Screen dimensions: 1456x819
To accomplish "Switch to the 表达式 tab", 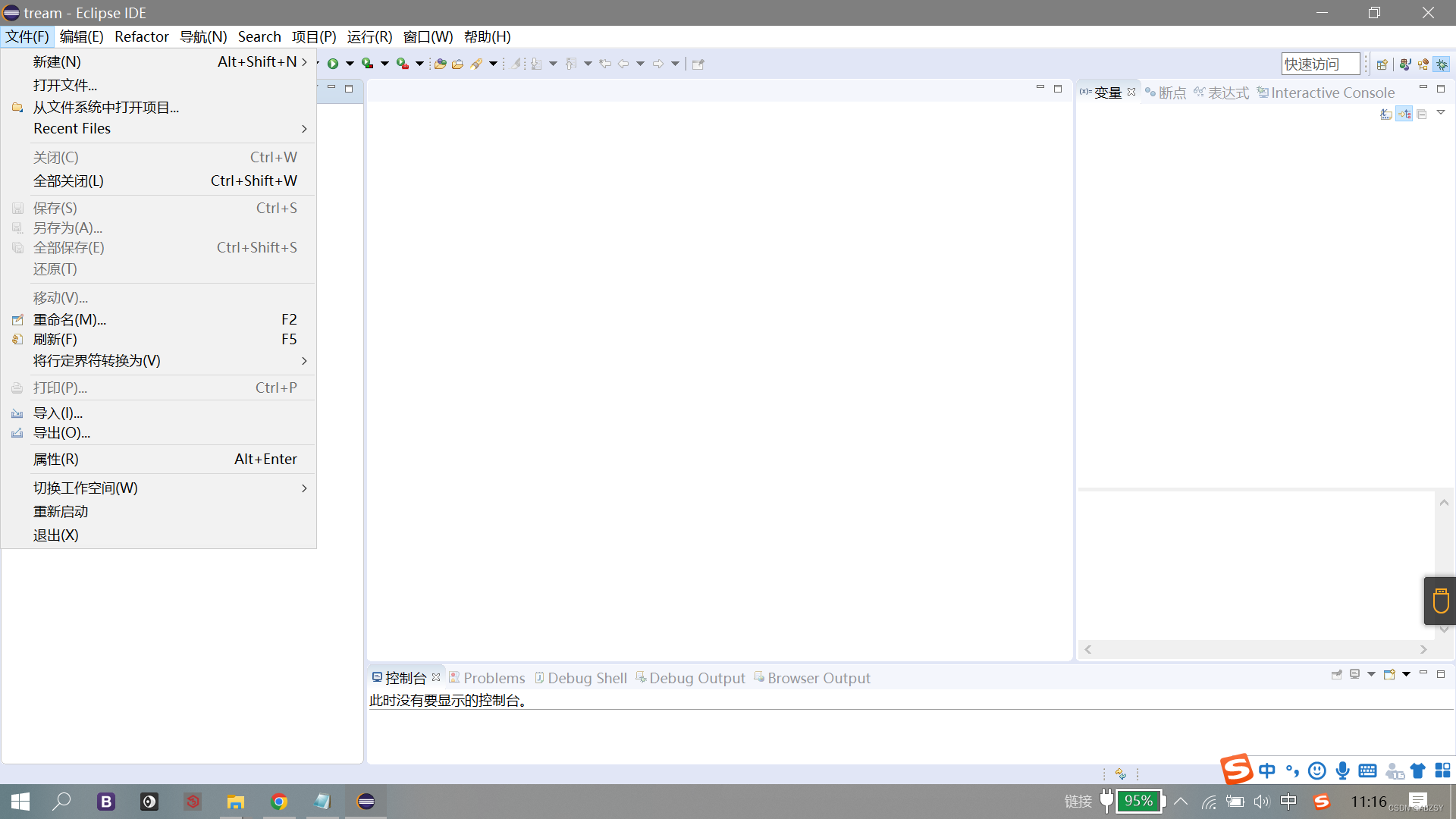I will pyautogui.click(x=1222, y=93).
